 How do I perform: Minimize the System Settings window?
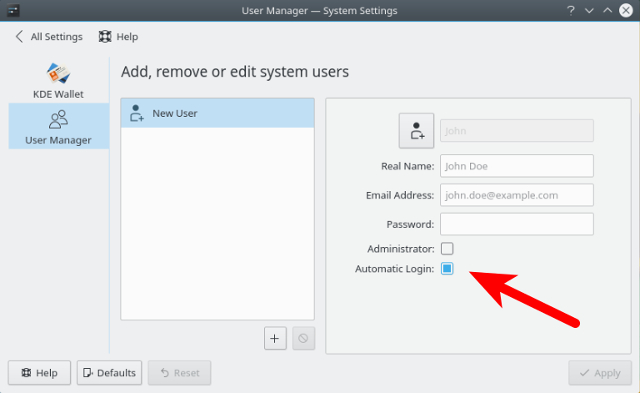589,10
